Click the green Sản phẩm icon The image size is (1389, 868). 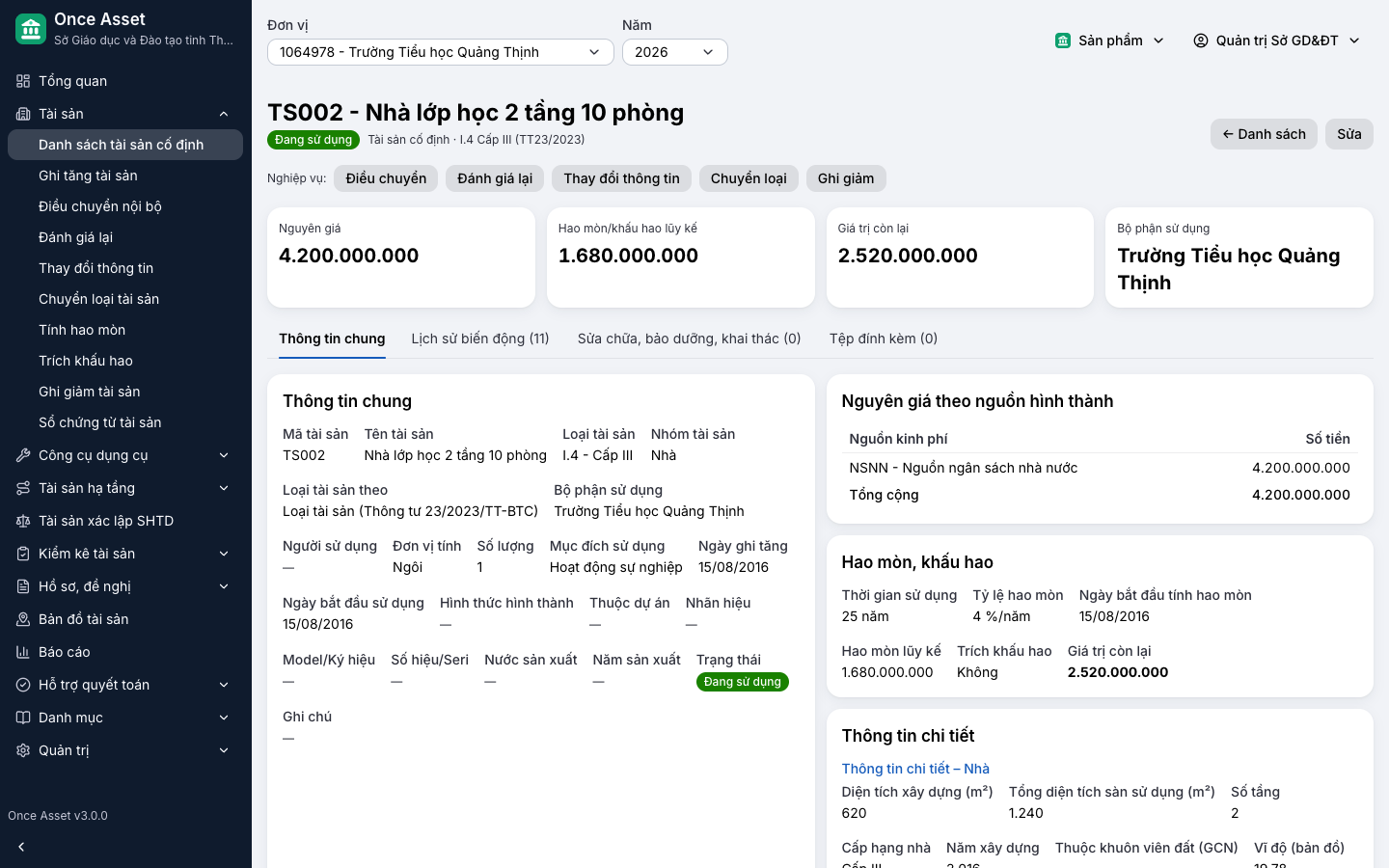tap(1063, 41)
